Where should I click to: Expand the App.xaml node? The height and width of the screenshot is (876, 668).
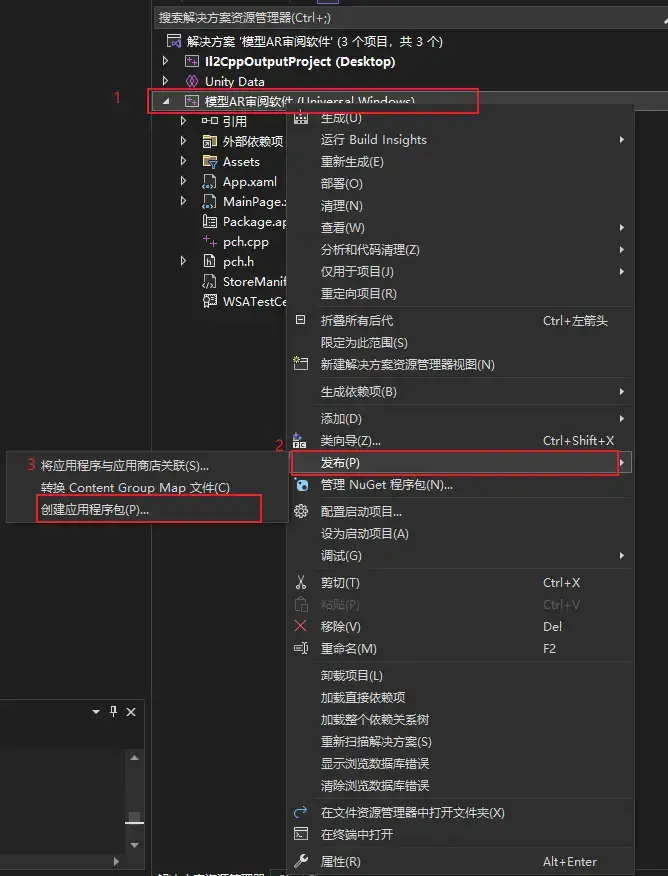coord(183,181)
